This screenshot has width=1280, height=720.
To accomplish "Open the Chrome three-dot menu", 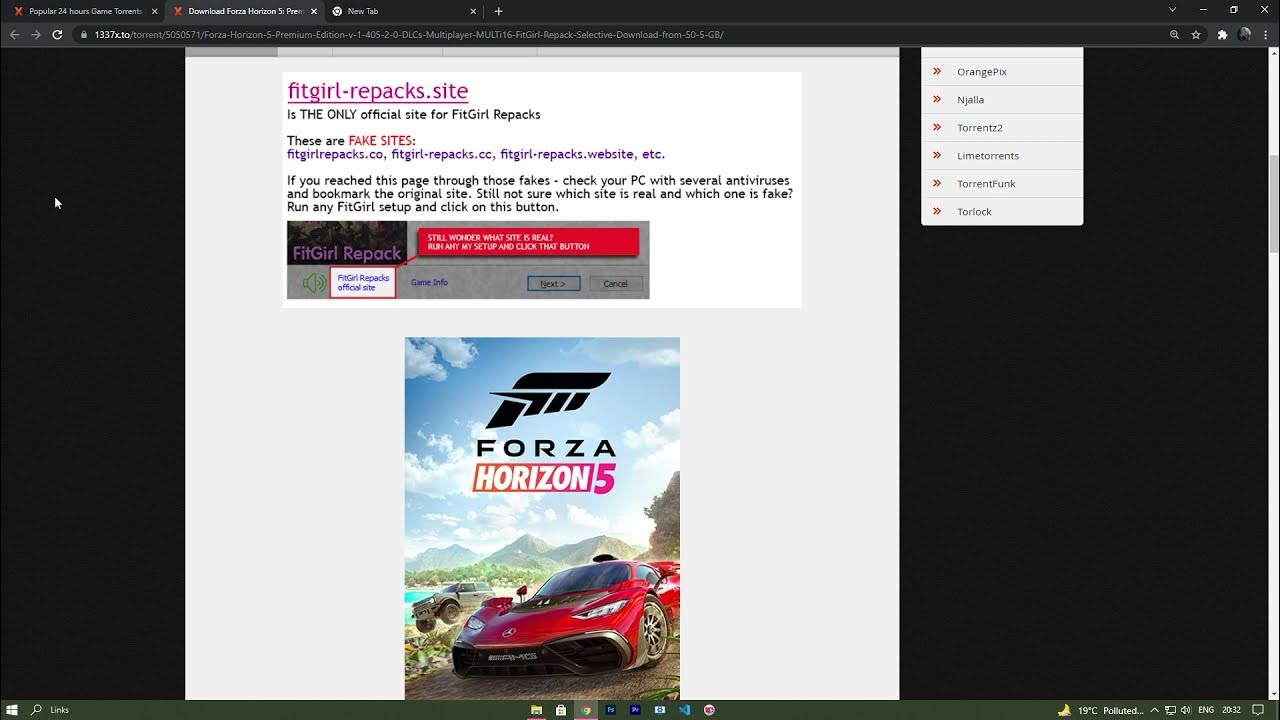I will 1265,34.
